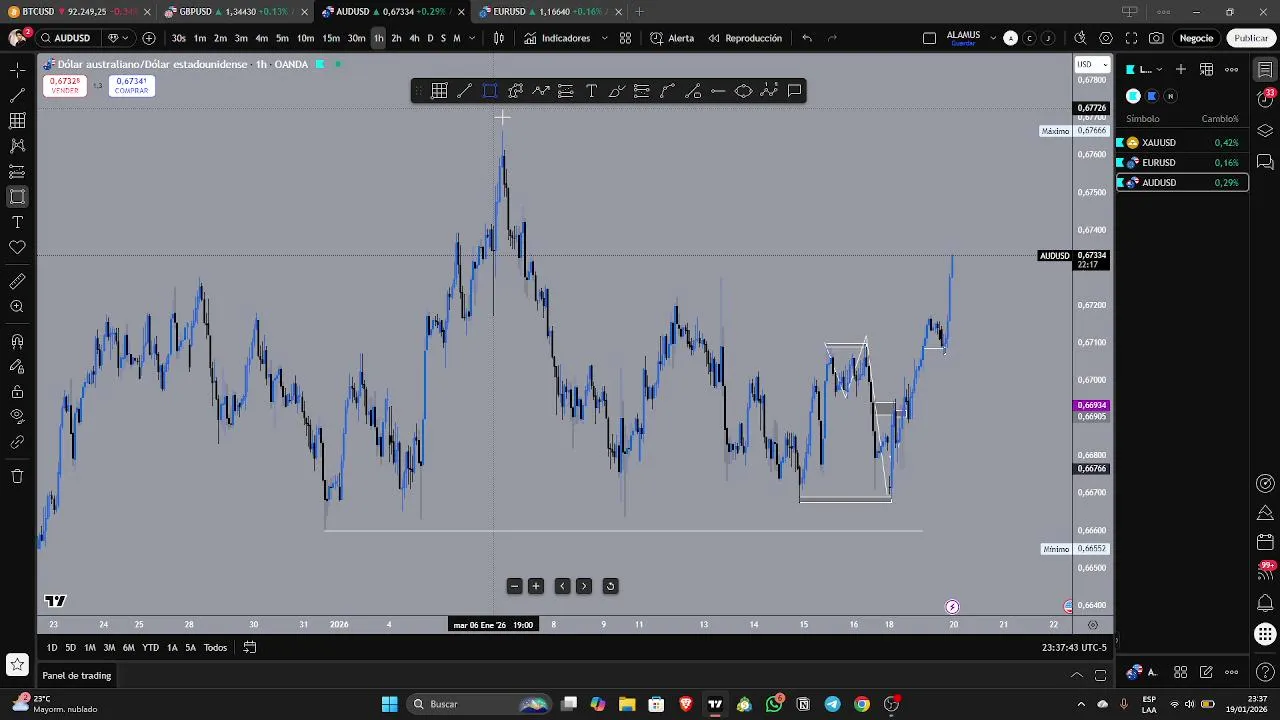Click the AUDUSD symbol search field
The width and height of the screenshot is (1280, 720).
click(x=68, y=38)
